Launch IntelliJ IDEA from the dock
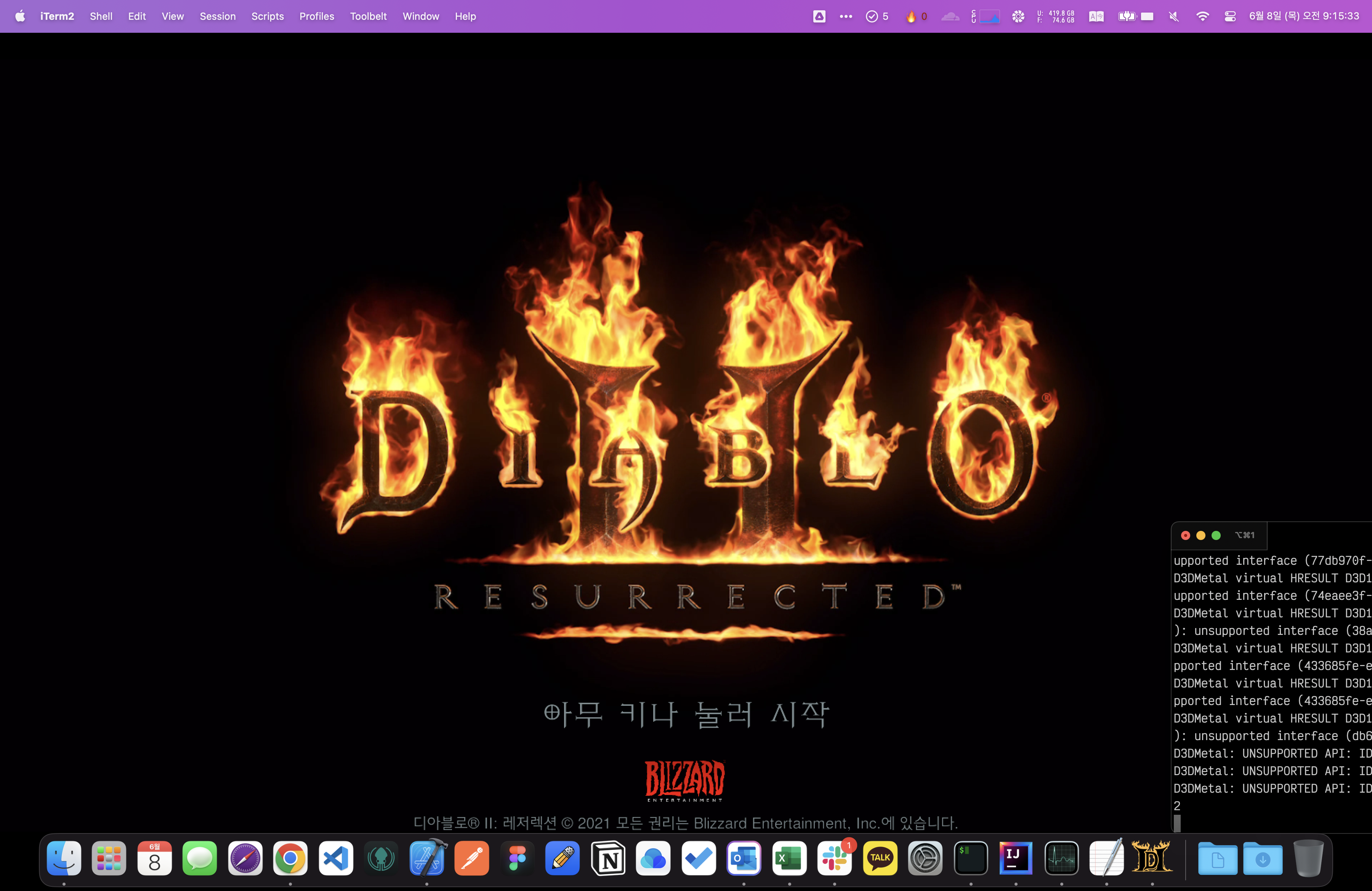This screenshot has width=1372, height=891. tap(1016, 857)
